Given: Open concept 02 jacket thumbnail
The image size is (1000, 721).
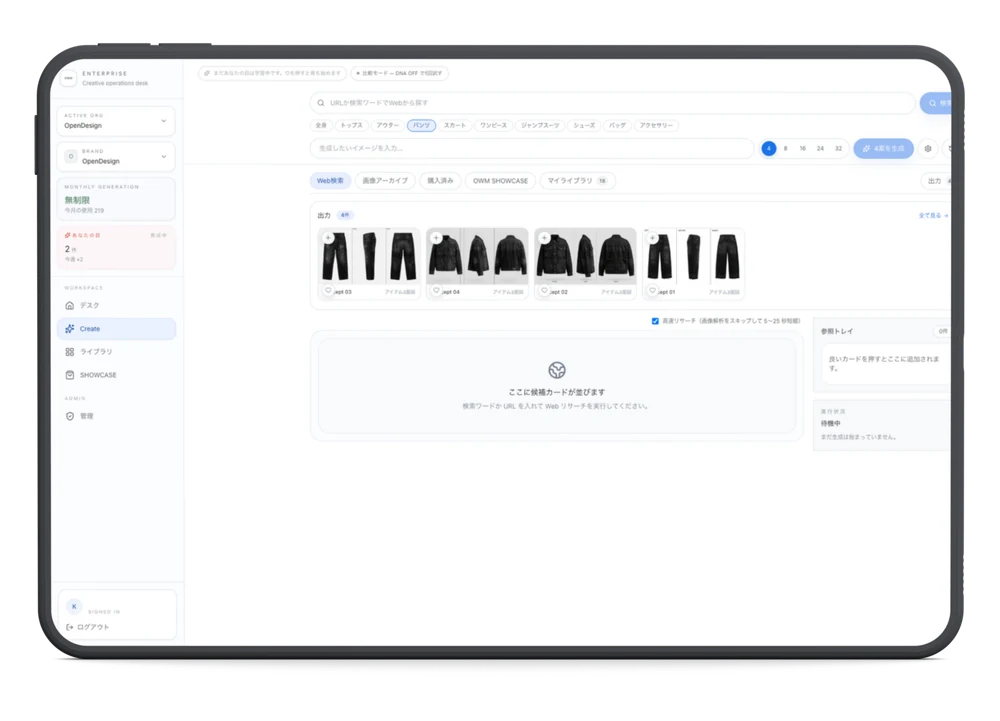Looking at the screenshot, I should tap(585, 256).
